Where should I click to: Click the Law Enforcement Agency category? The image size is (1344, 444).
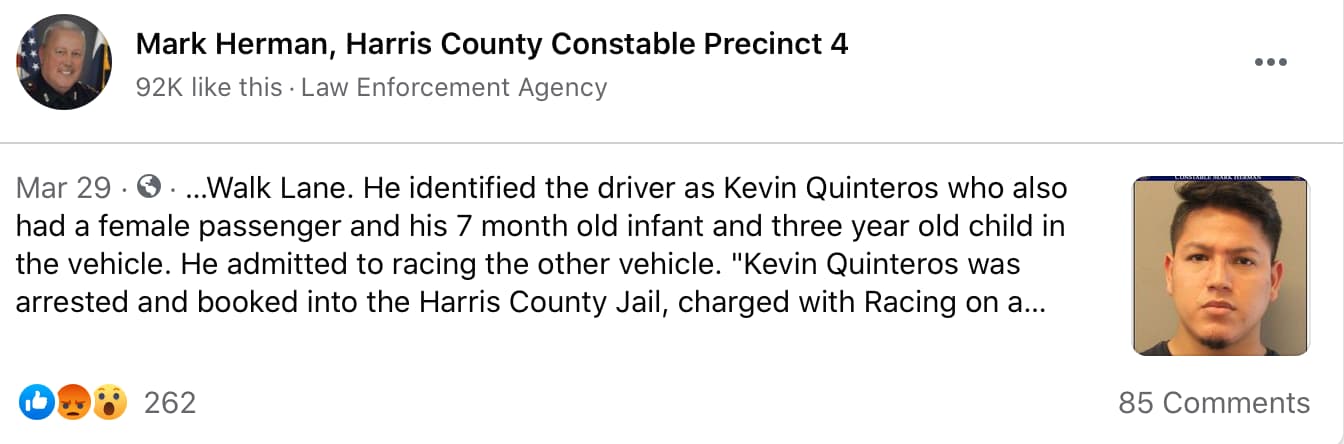(454, 88)
